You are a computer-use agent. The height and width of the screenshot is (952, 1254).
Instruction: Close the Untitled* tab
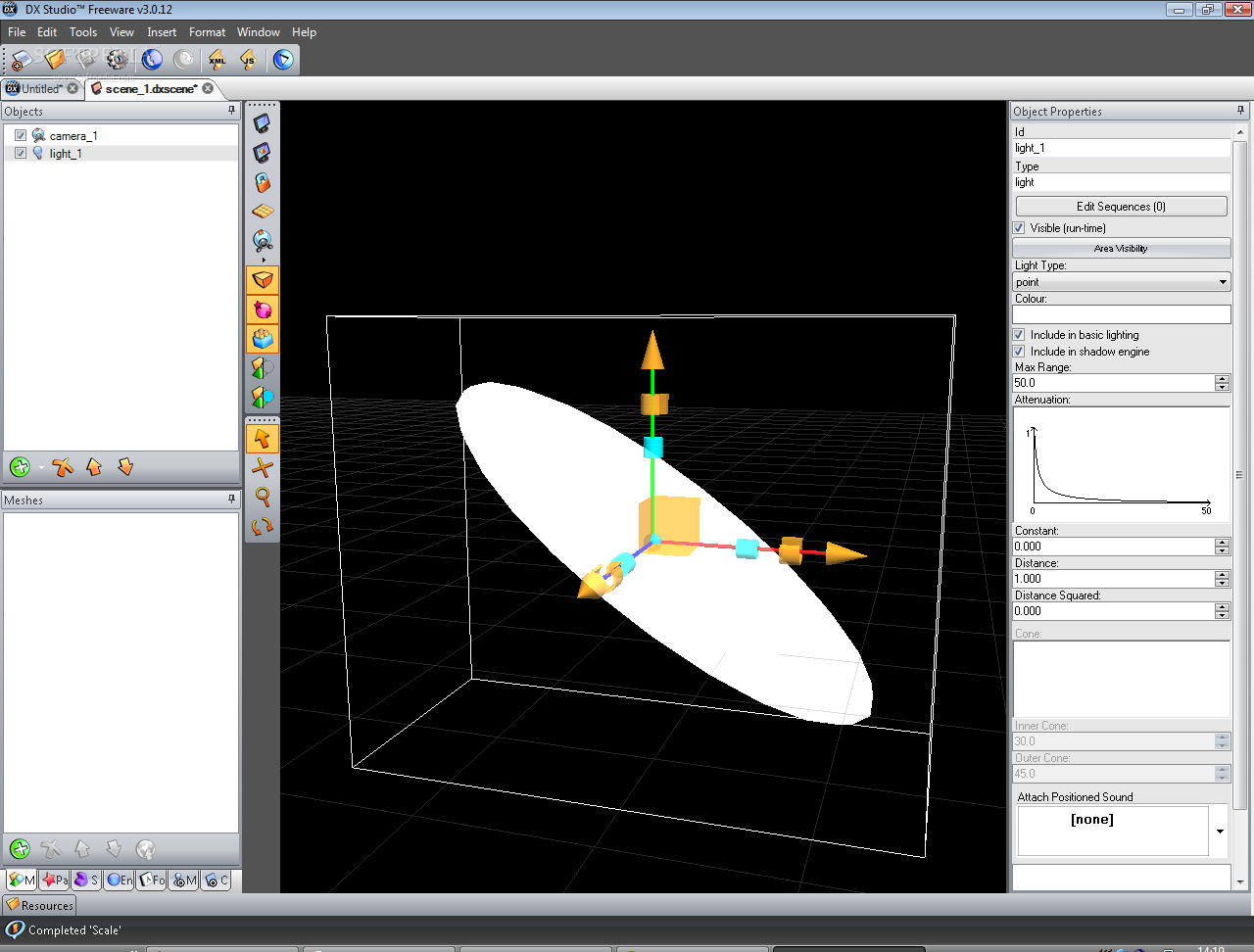(72, 88)
